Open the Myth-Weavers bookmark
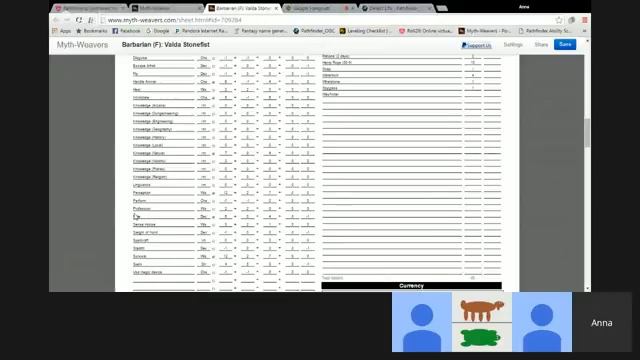 pos(484,31)
